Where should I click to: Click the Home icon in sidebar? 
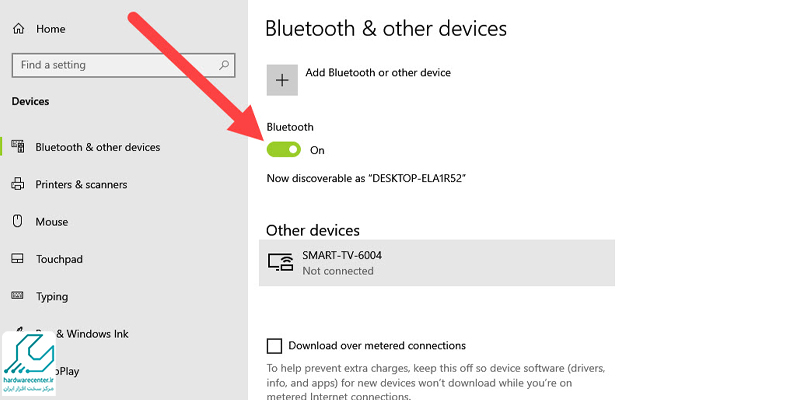point(18,29)
